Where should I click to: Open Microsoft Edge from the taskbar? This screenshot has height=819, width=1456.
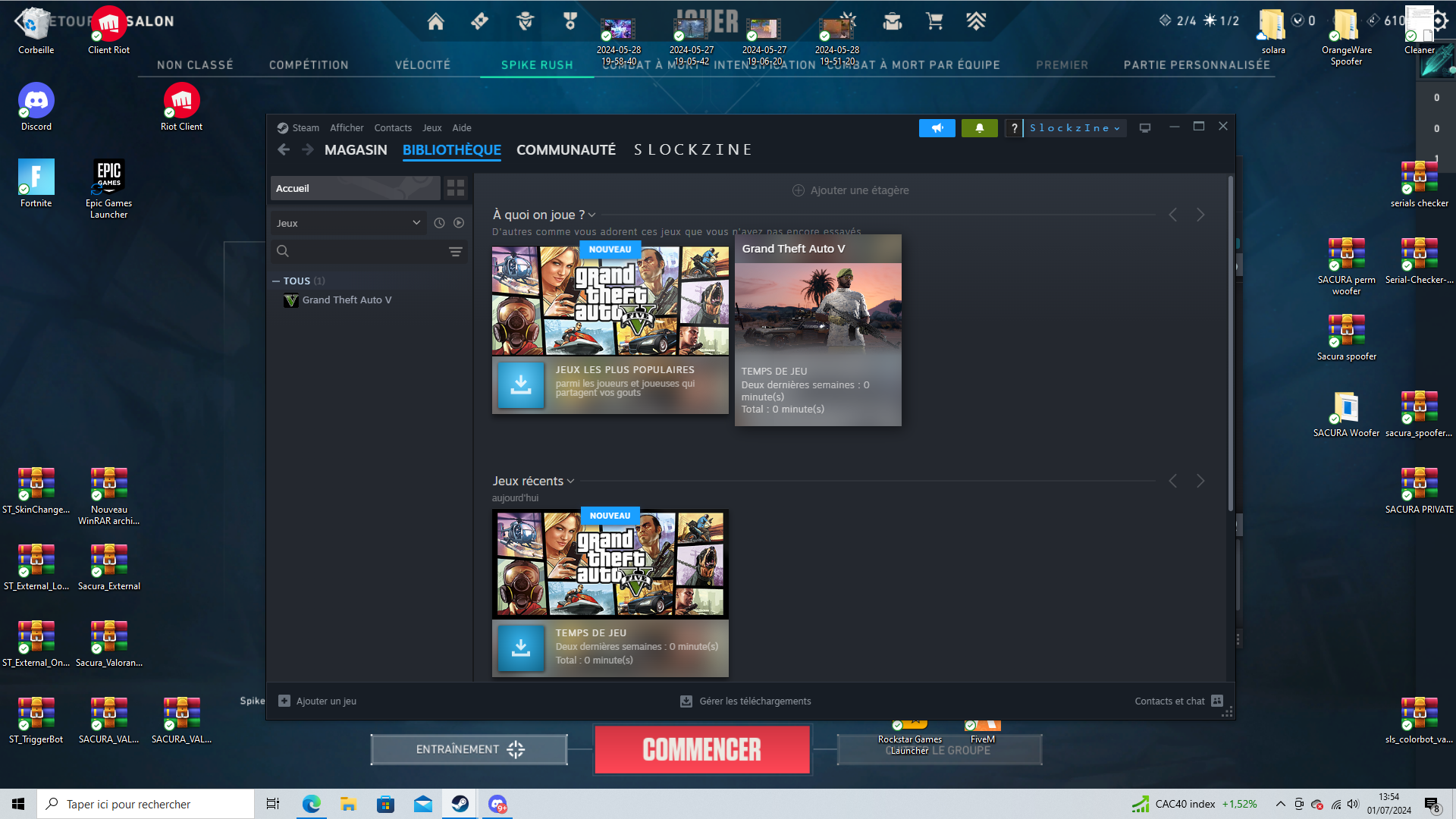coord(312,804)
